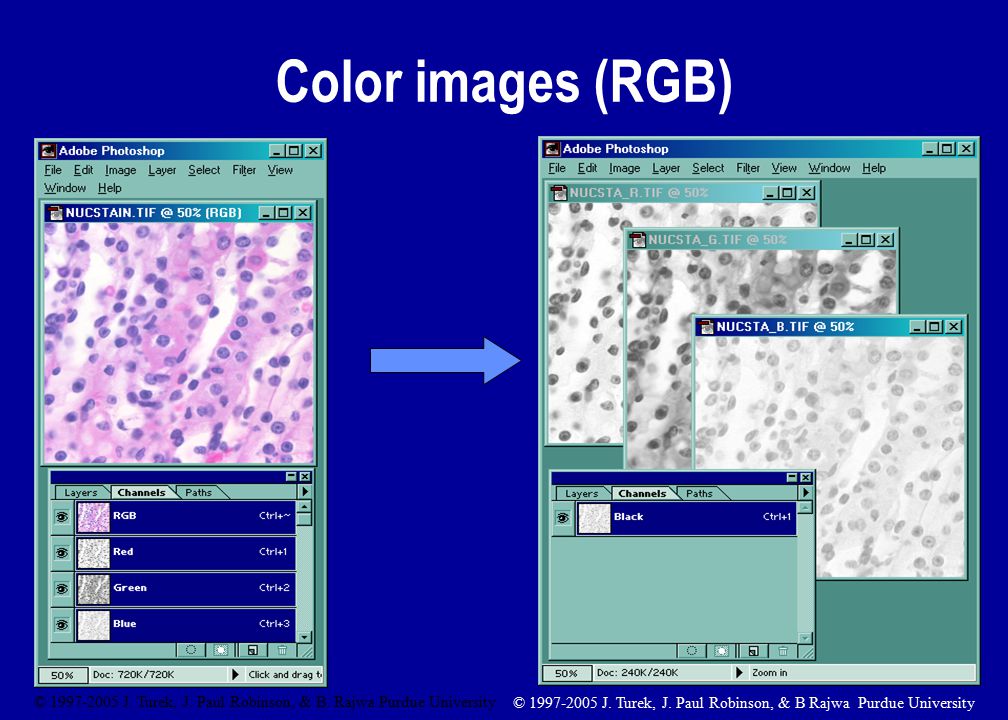Select the Black channel row
This screenshot has width=1008, height=720.
(687, 518)
